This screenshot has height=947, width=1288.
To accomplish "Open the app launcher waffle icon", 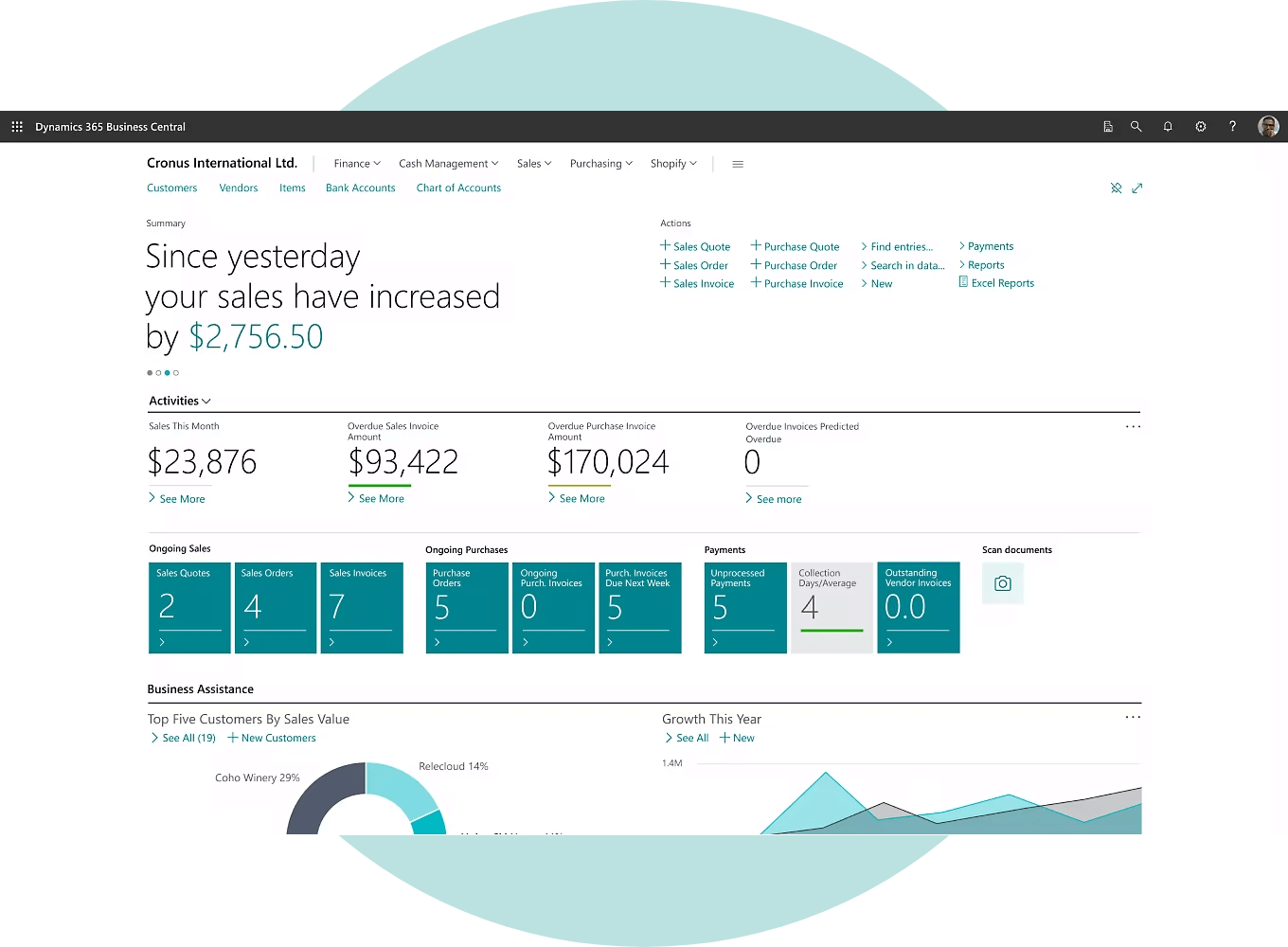I will tap(17, 126).
